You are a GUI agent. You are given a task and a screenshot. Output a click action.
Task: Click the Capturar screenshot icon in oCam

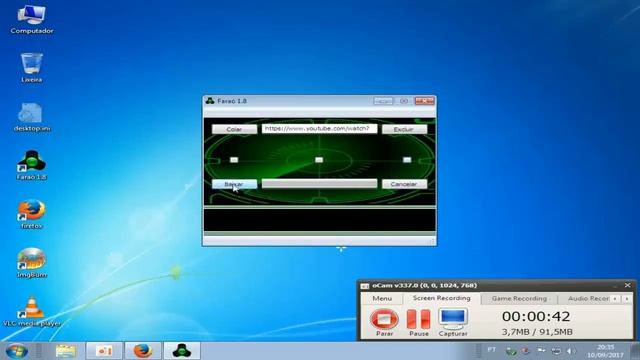click(x=453, y=322)
